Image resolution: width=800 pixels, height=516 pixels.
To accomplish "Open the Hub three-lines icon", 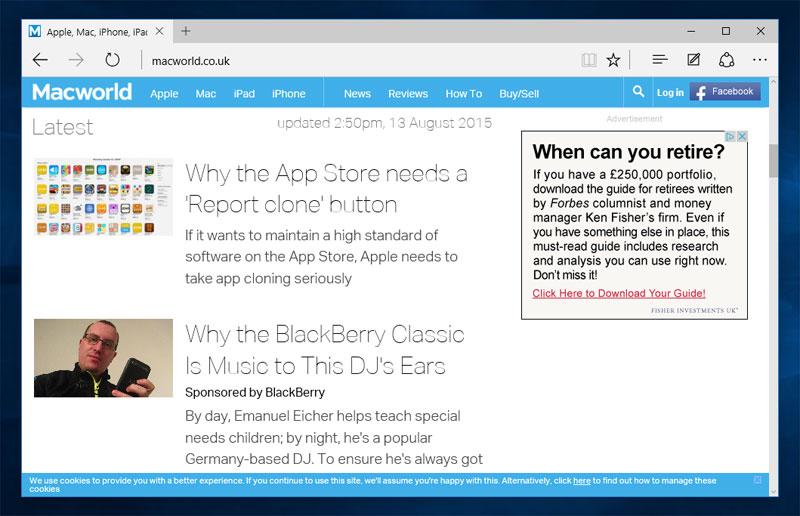I will pos(660,60).
